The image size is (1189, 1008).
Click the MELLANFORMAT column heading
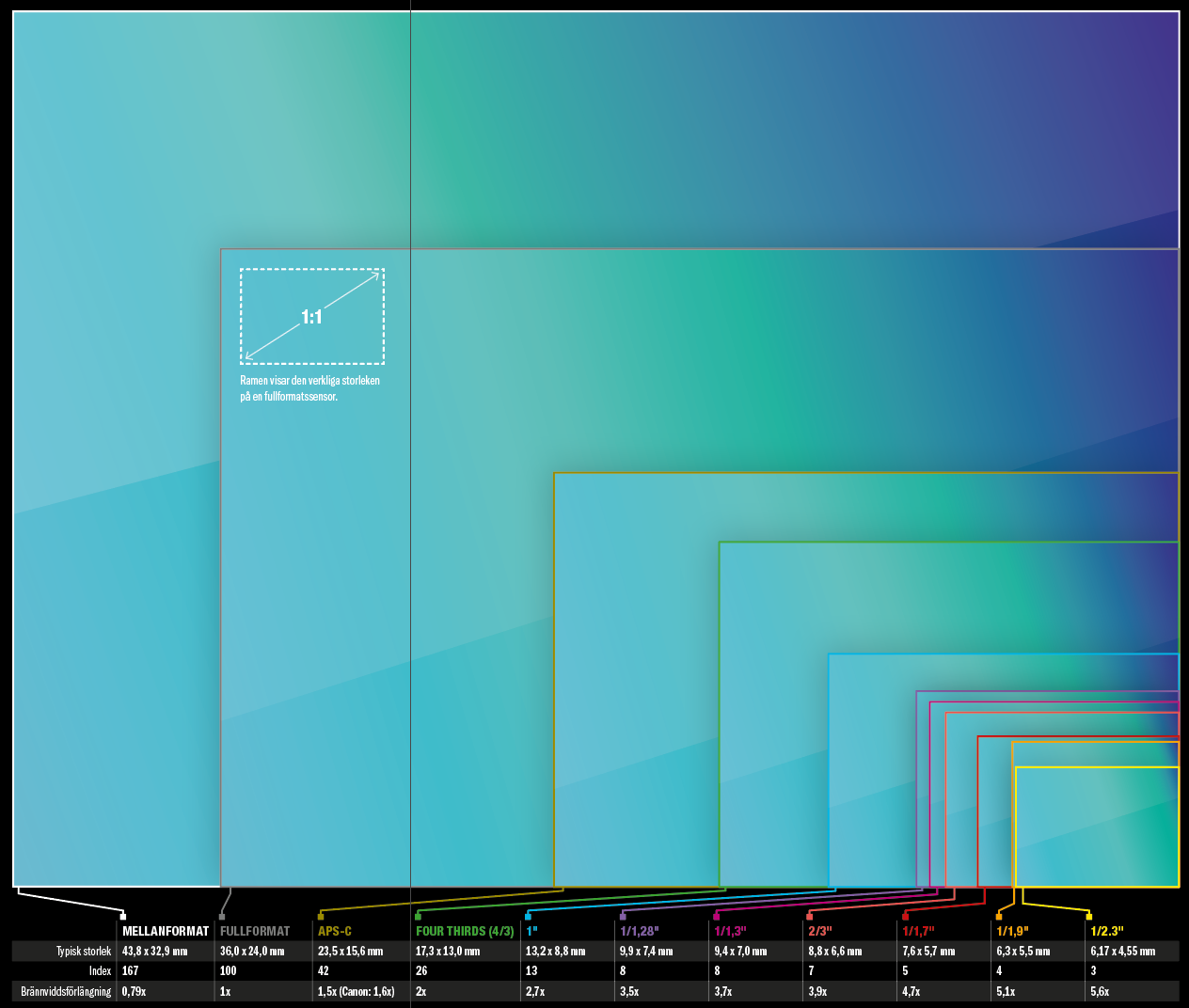[166, 931]
